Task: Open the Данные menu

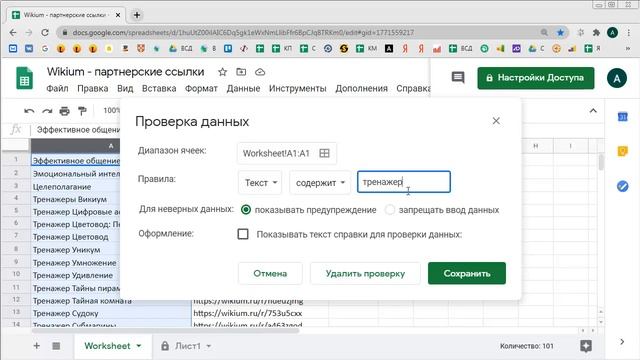Action: [243, 88]
